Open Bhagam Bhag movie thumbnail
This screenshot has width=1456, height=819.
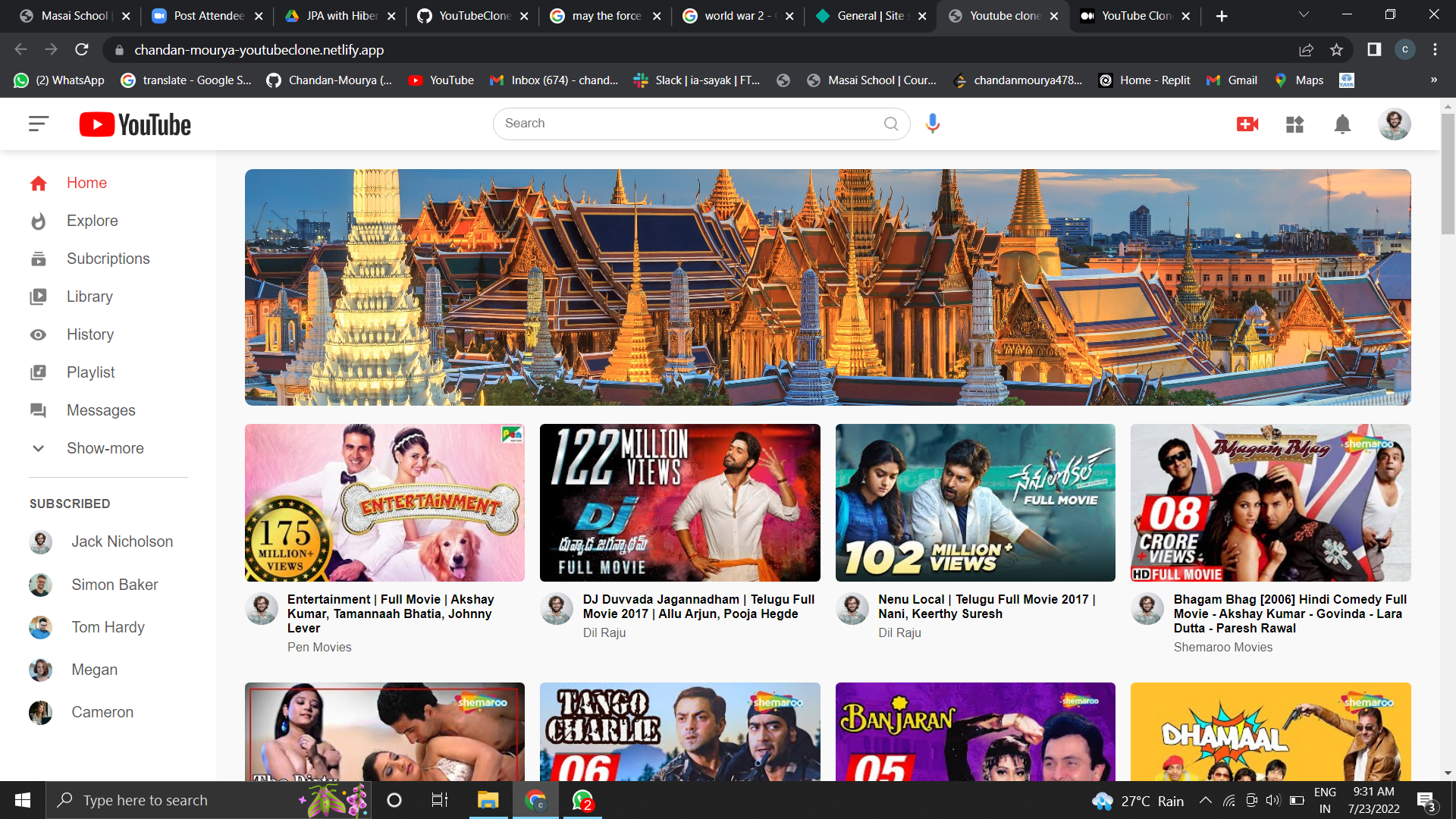(x=1271, y=503)
